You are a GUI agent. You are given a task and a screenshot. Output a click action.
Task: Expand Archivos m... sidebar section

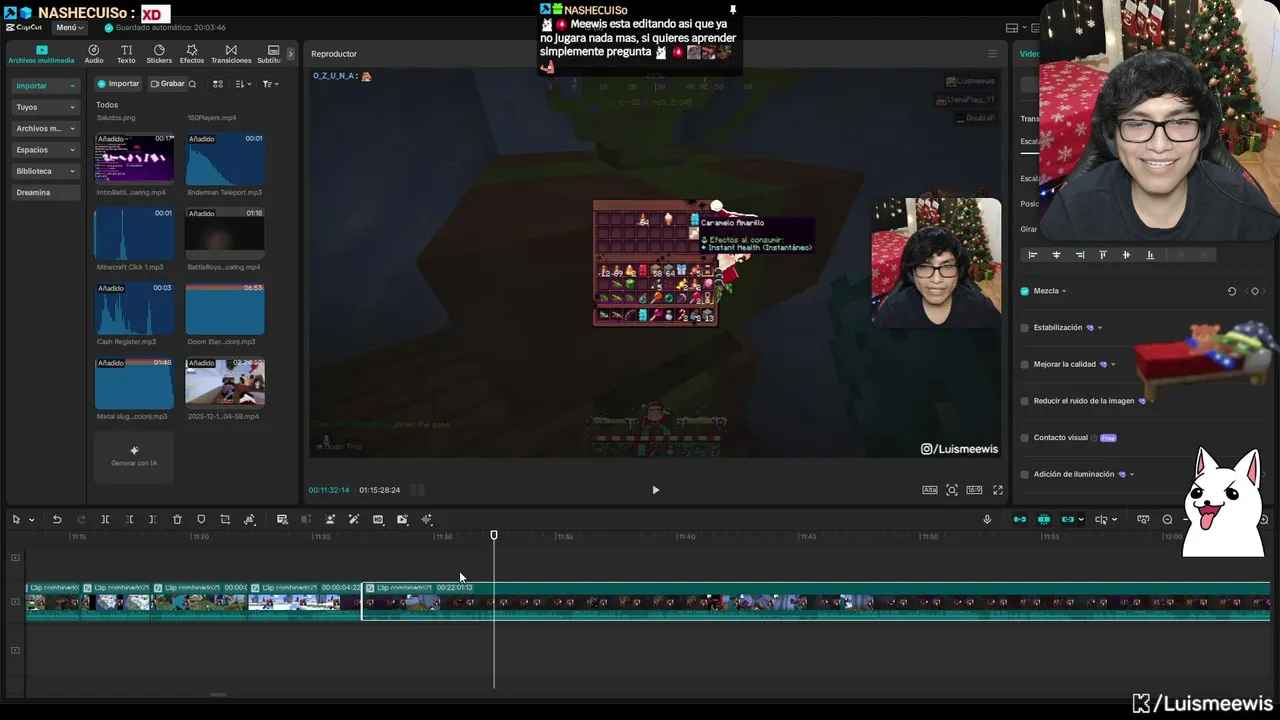click(x=45, y=128)
